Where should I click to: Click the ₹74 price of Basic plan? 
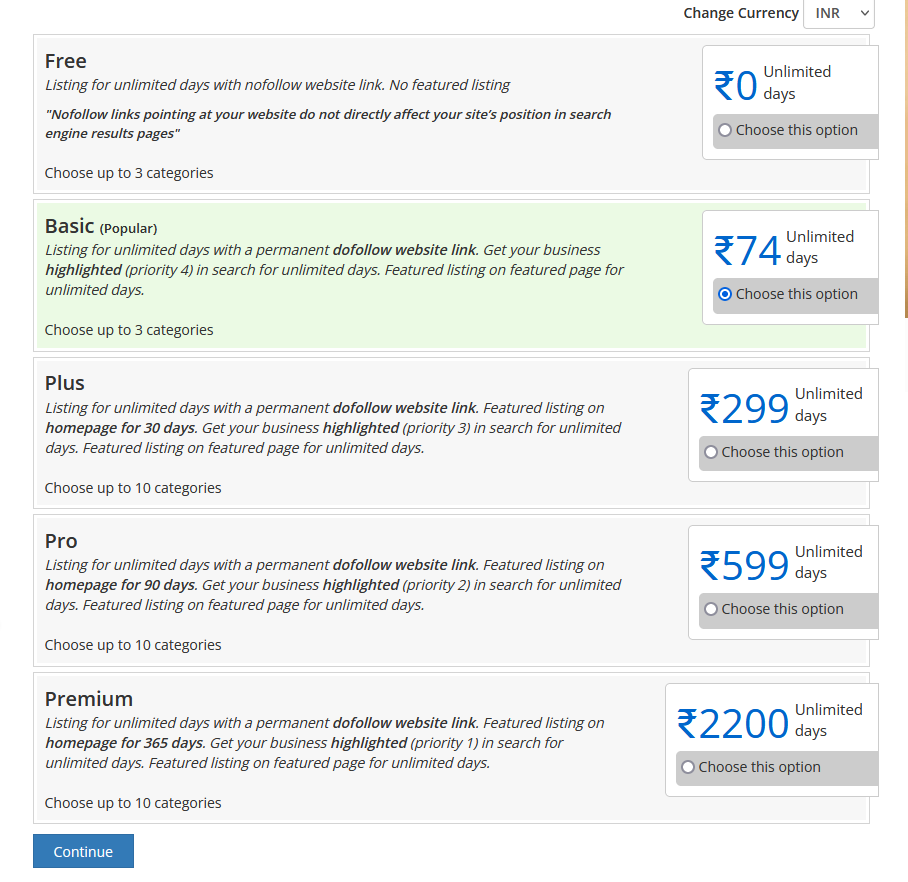pyautogui.click(x=747, y=250)
